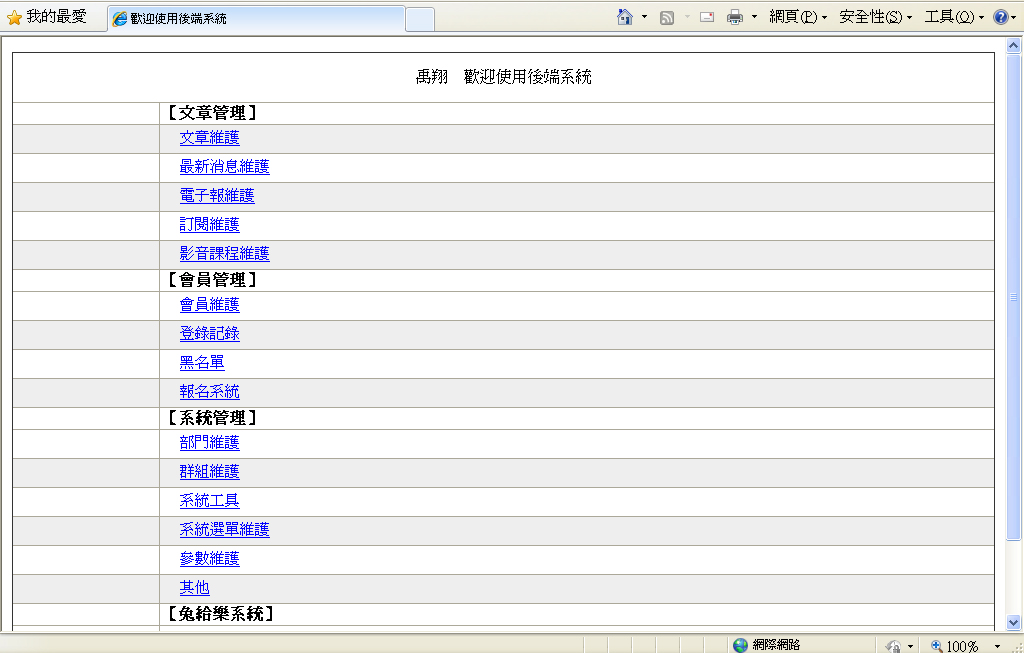1024x653 pixels.
Task: Click the vertical scrollbar down arrow
Action: coord(1014,621)
